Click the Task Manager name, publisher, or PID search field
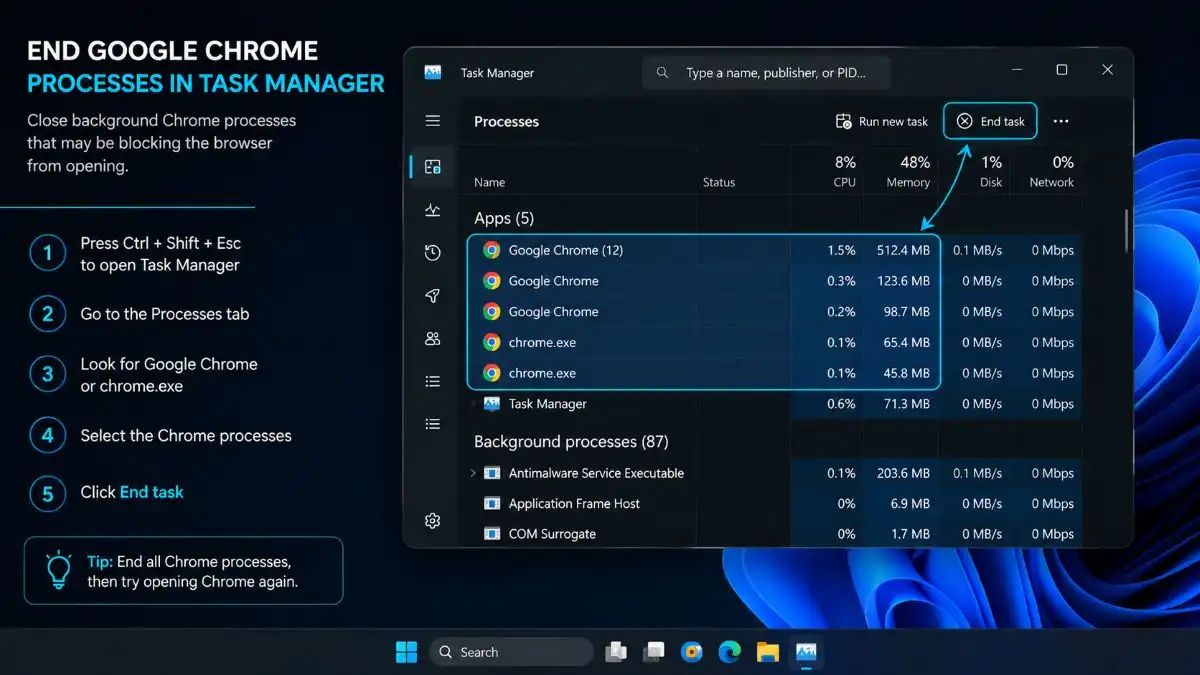 pyautogui.click(x=766, y=73)
